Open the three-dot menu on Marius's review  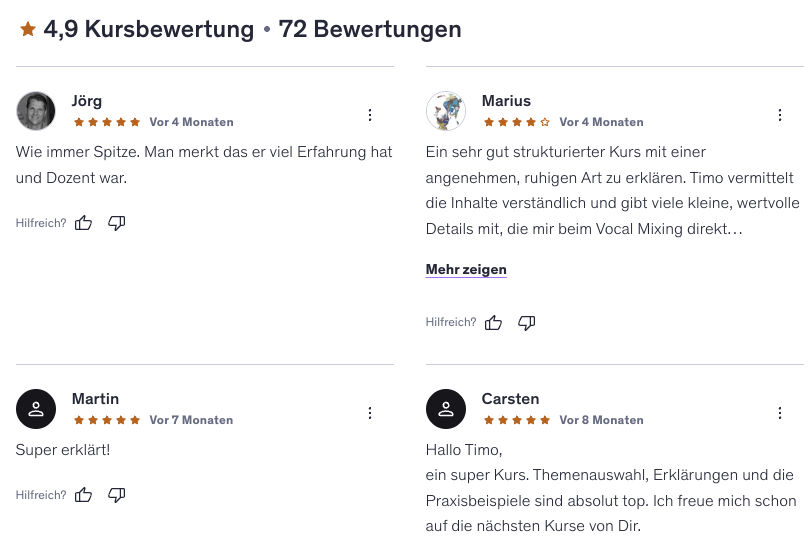780,115
